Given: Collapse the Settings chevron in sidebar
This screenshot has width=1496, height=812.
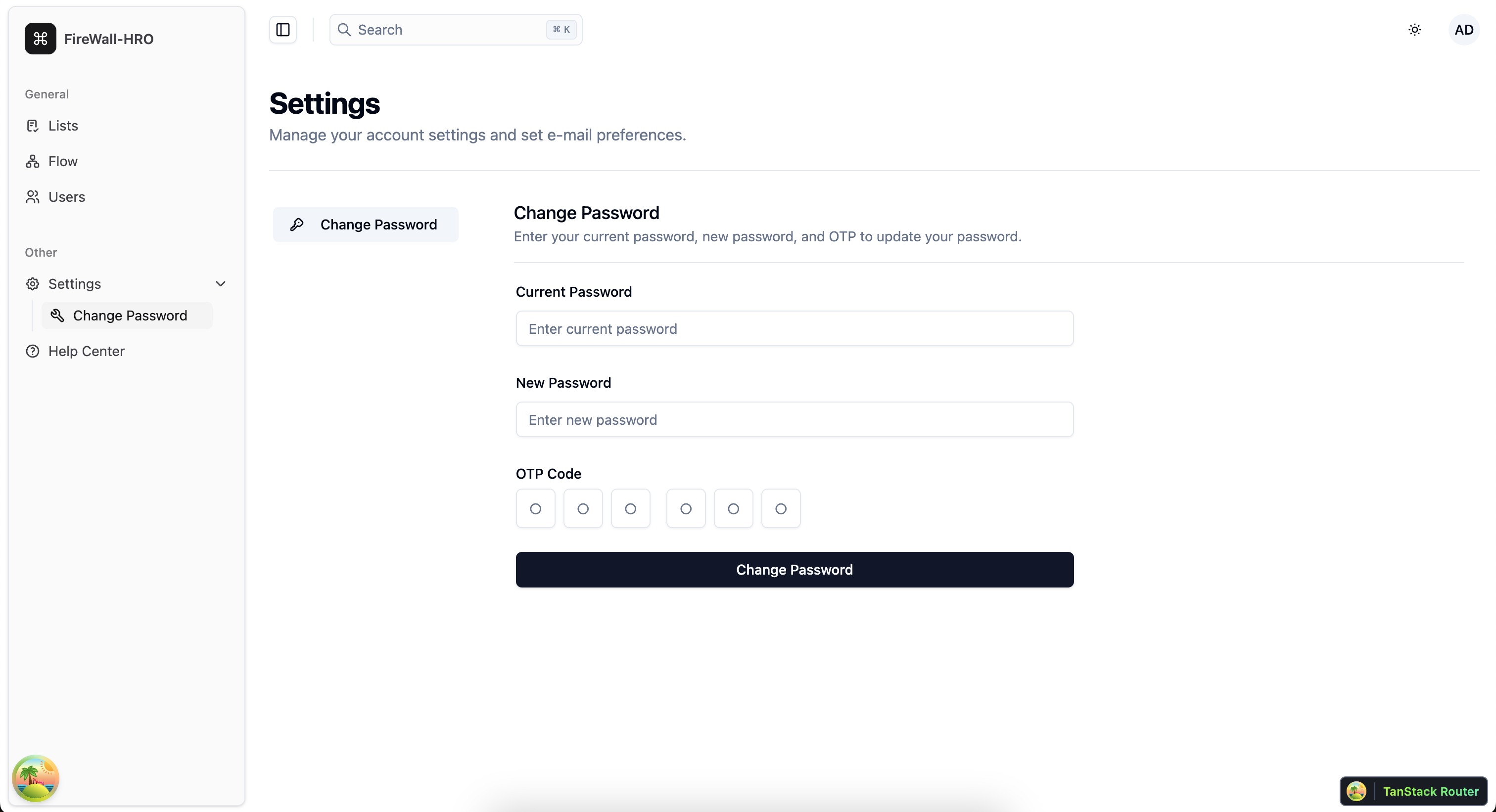Looking at the screenshot, I should pyautogui.click(x=220, y=284).
